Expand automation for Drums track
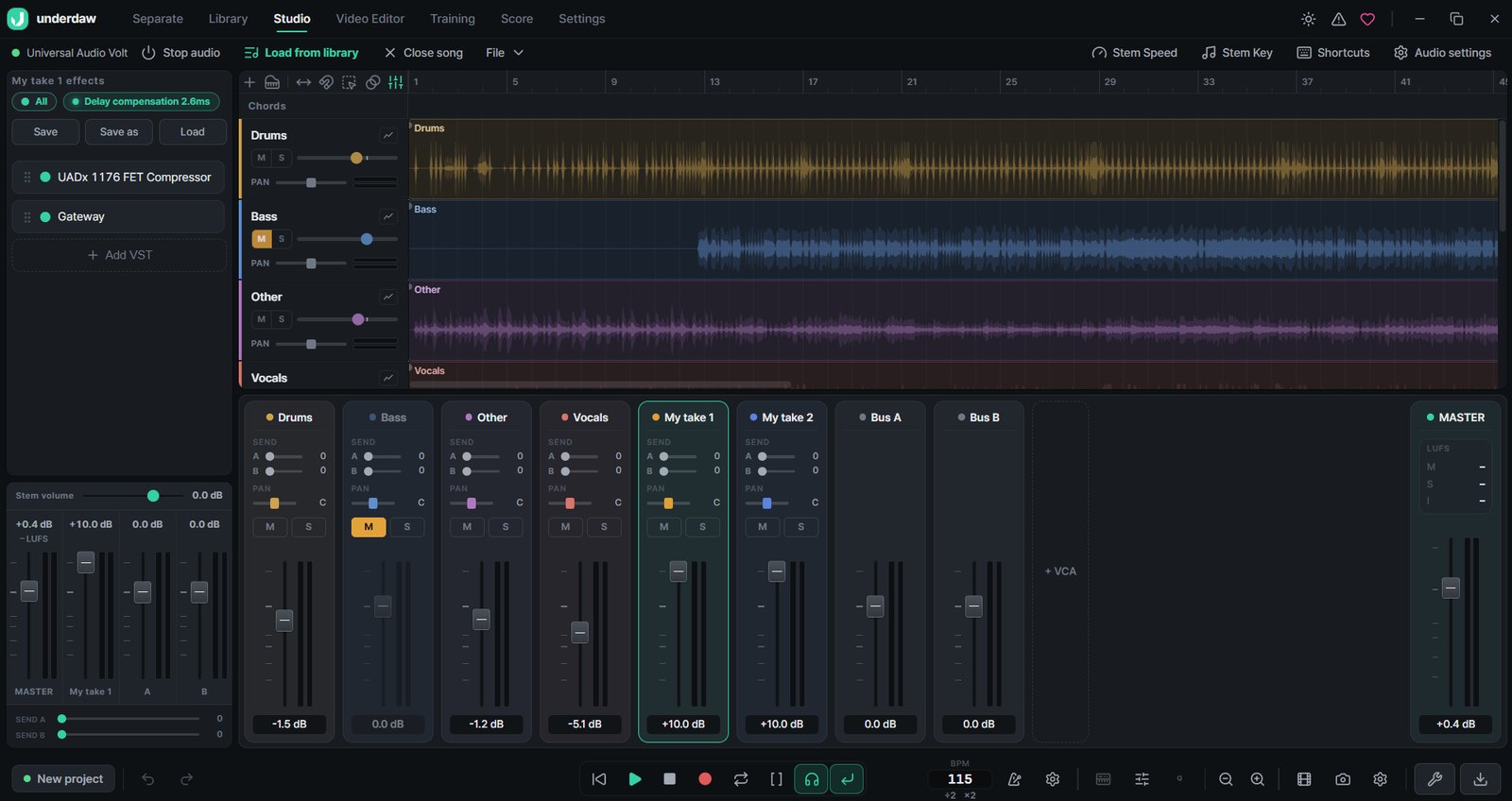Image resolution: width=1512 pixels, height=801 pixels. pyautogui.click(x=388, y=135)
